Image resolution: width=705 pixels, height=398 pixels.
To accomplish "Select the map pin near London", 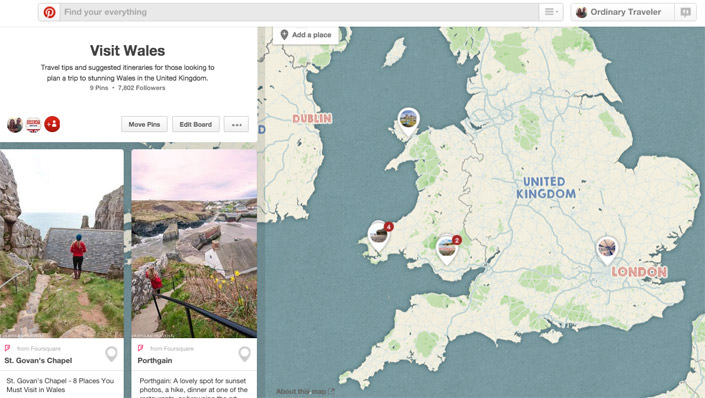I will (x=607, y=250).
